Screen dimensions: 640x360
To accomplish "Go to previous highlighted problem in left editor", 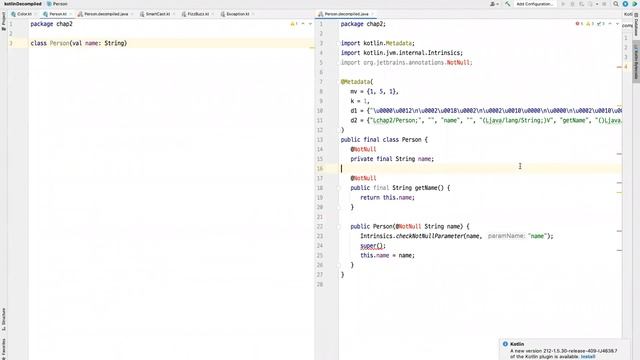I will point(303,24).
